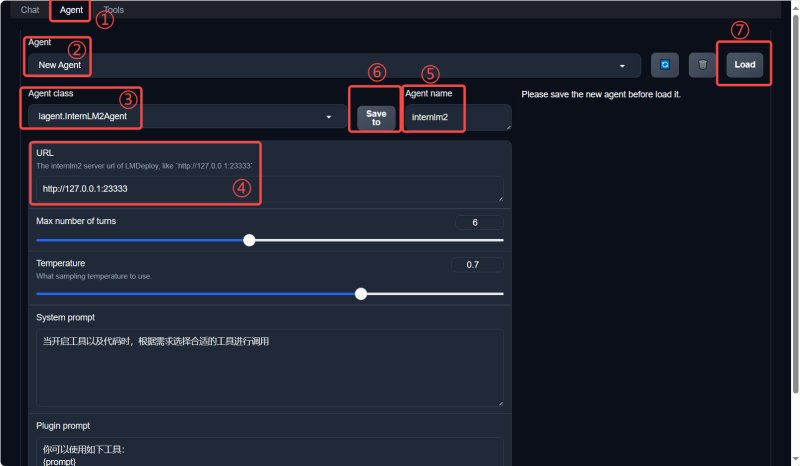Click the System prompt resize handle
The image size is (800, 466).
(x=501, y=403)
